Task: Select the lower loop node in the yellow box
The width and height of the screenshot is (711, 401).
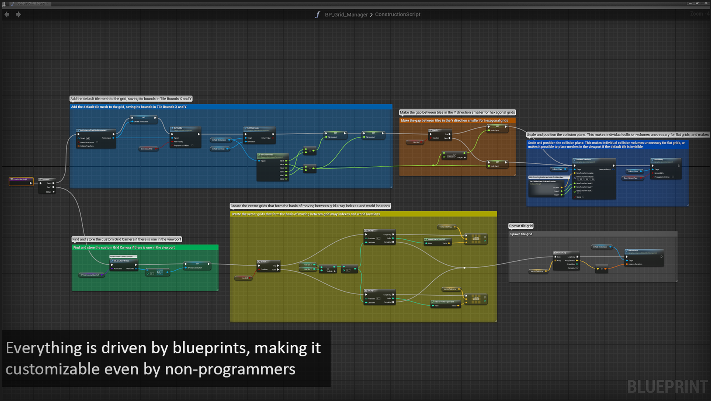Action: coord(380,297)
